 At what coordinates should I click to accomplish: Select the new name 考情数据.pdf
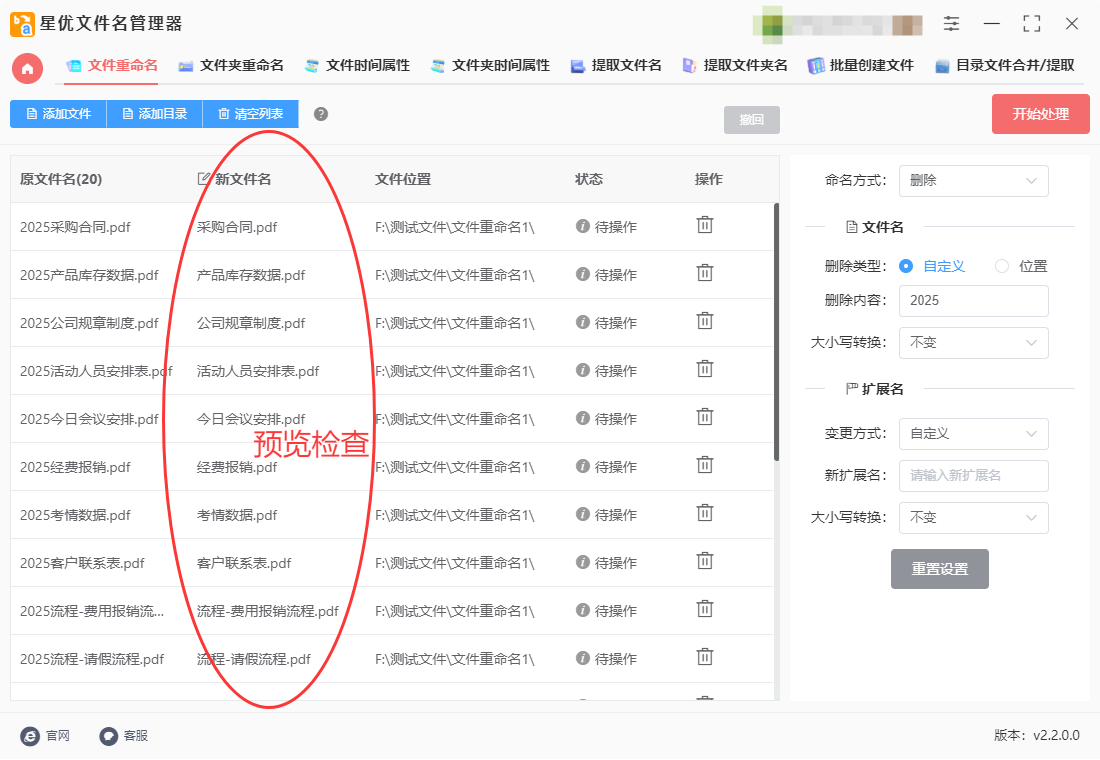pos(236,516)
